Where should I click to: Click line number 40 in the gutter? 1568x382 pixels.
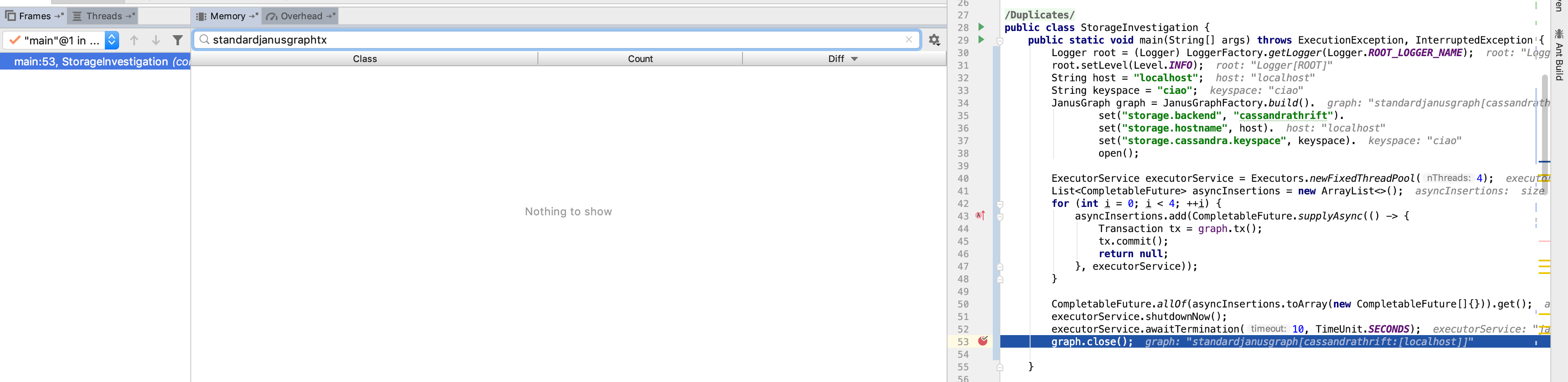962,179
